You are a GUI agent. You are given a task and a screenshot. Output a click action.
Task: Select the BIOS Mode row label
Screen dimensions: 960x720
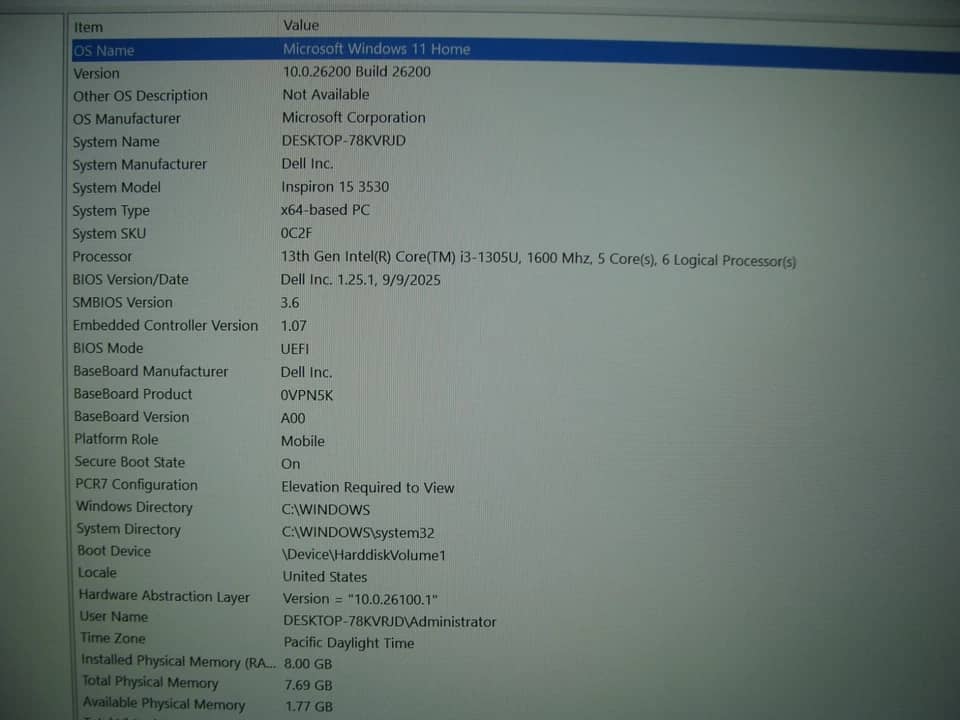coord(108,348)
